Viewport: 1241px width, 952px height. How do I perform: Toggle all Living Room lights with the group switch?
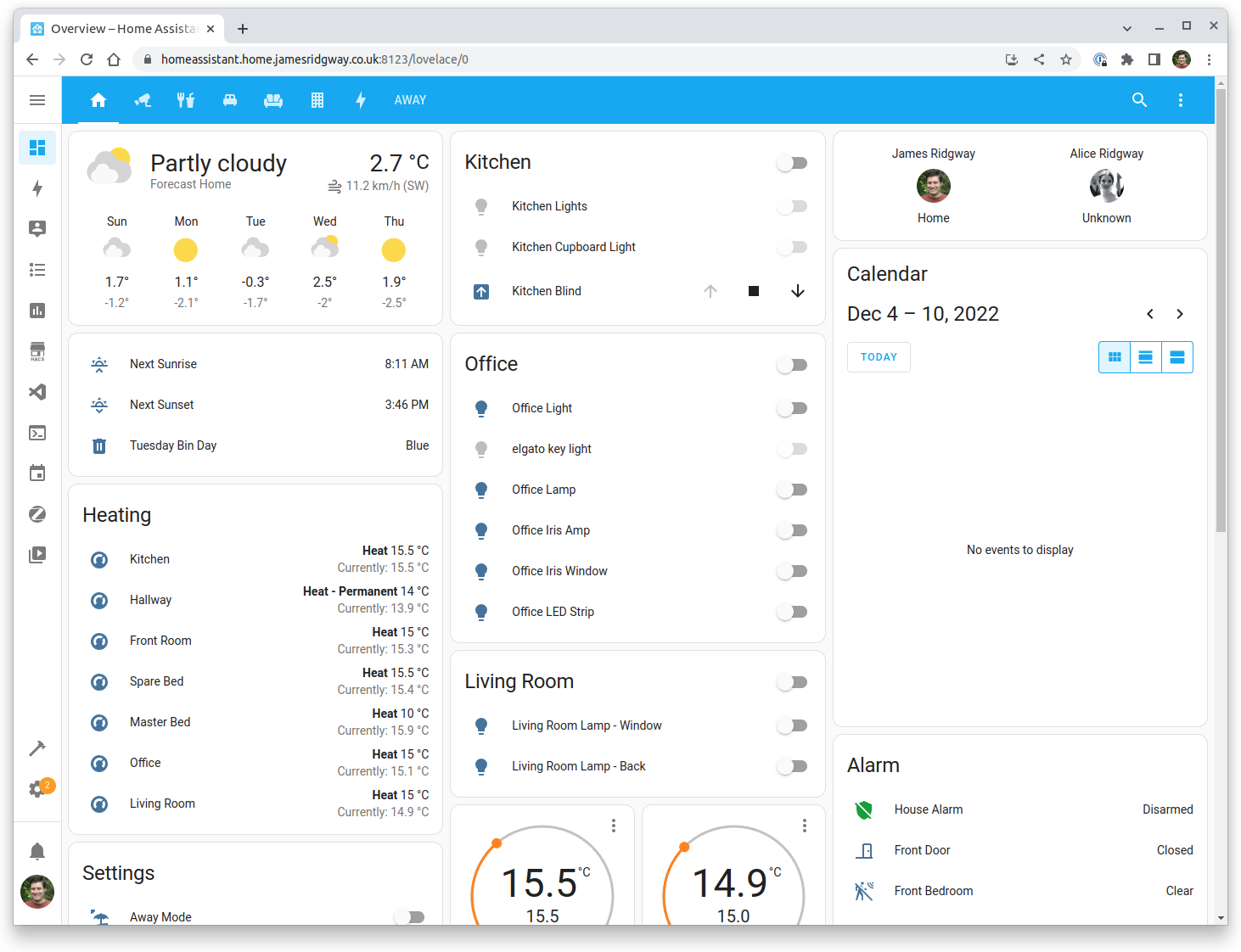click(791, 681)
